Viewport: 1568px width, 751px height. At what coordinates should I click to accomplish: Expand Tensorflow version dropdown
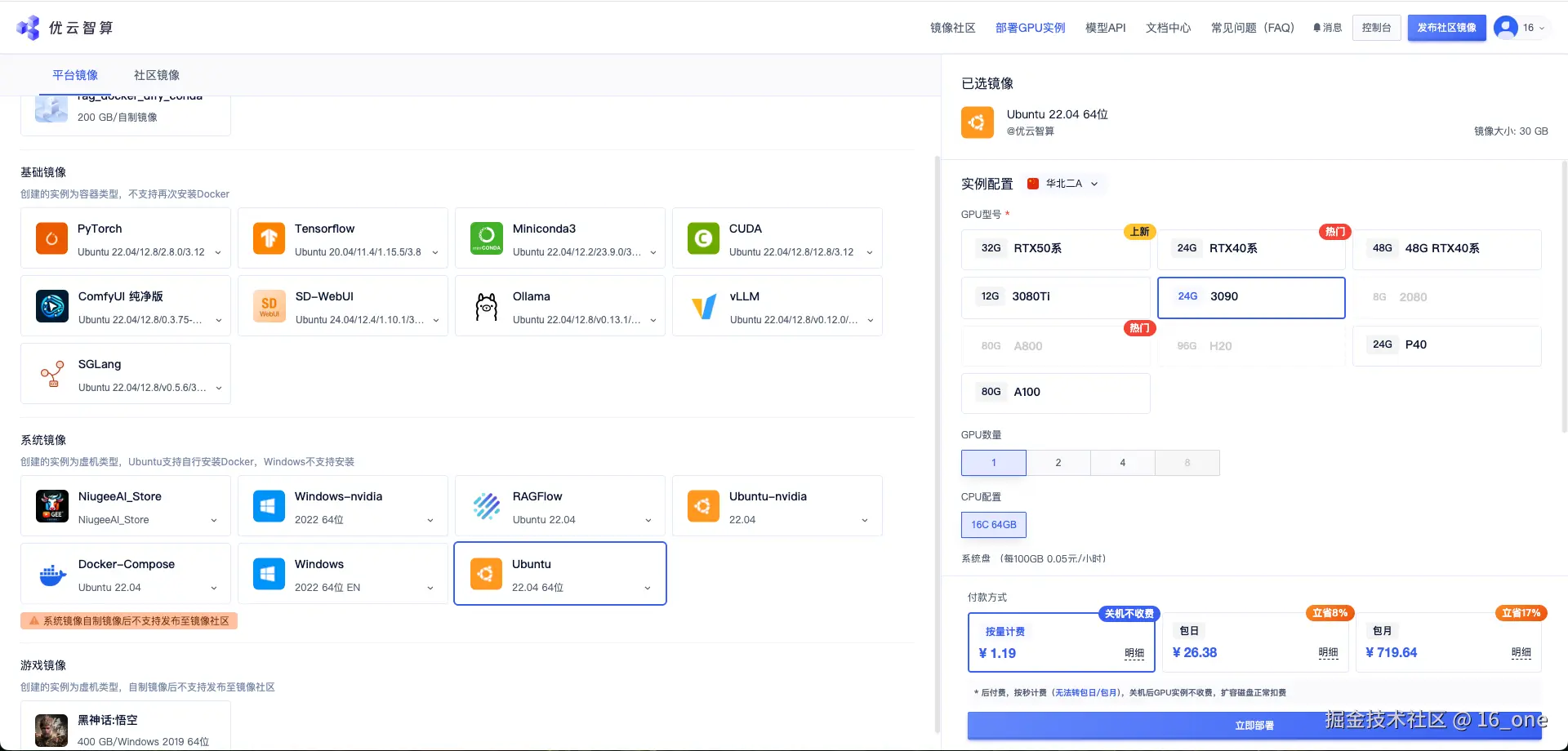click(x=435, y=252)
